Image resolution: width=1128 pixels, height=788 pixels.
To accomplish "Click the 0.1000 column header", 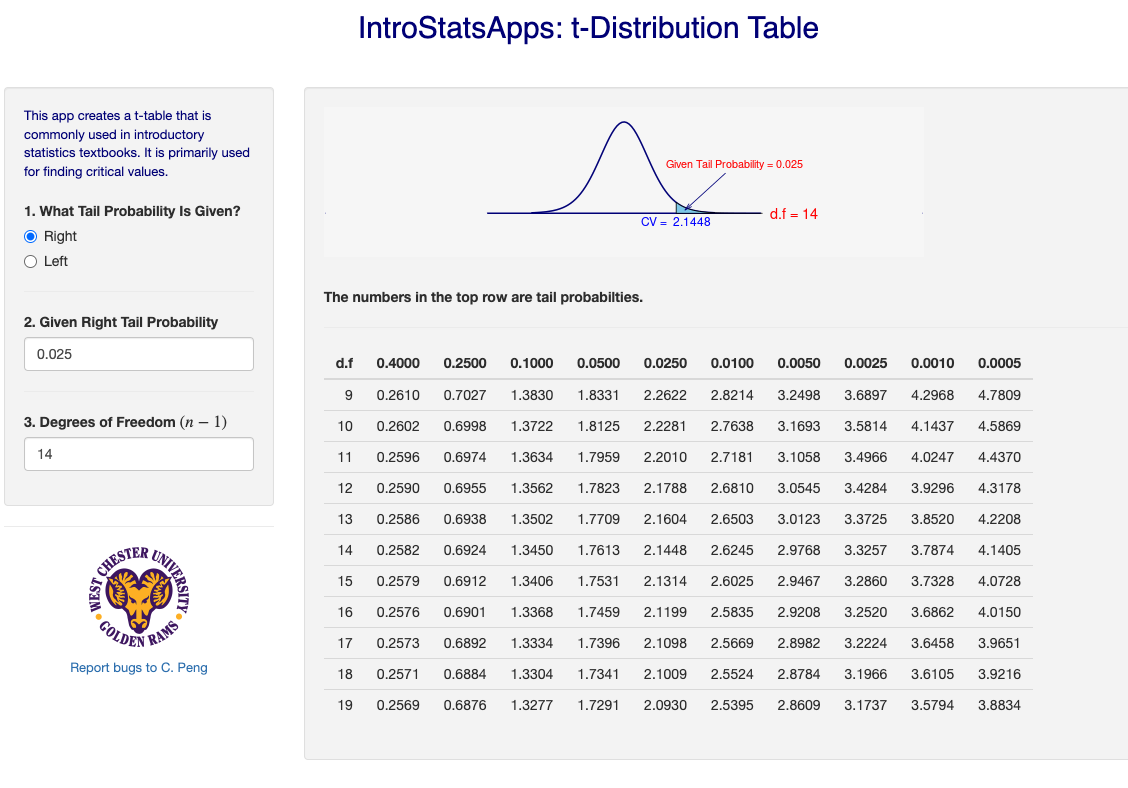I will tap(532, 363).
